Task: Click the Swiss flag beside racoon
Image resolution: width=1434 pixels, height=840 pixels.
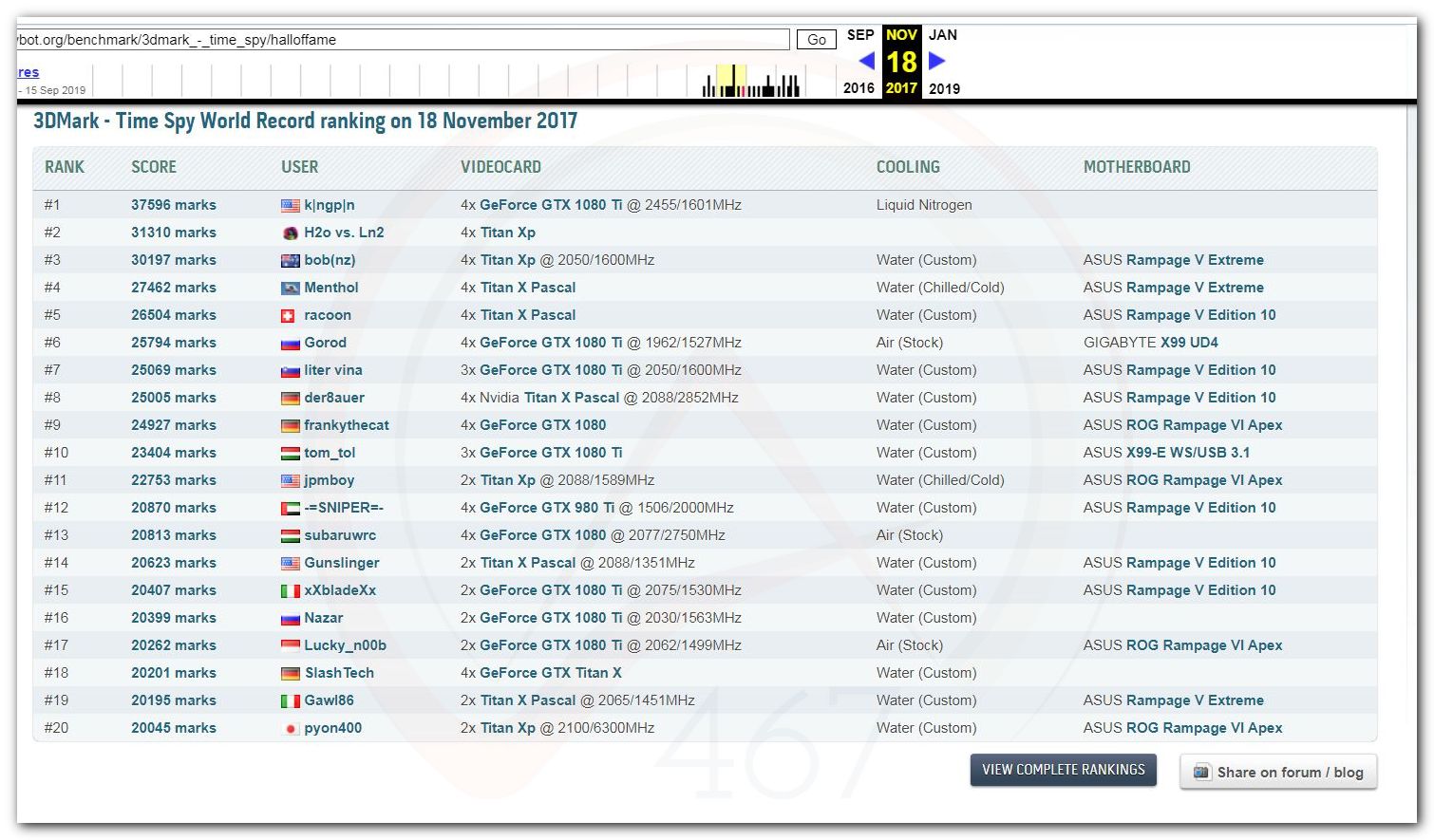Action: point(289,315)
